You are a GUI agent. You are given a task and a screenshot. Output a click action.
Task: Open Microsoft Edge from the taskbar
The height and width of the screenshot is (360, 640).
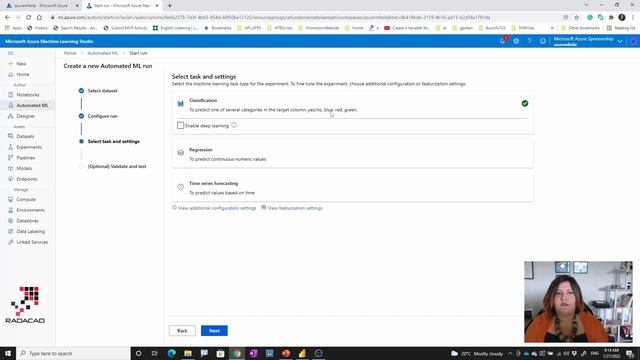(x=171, y=353)
